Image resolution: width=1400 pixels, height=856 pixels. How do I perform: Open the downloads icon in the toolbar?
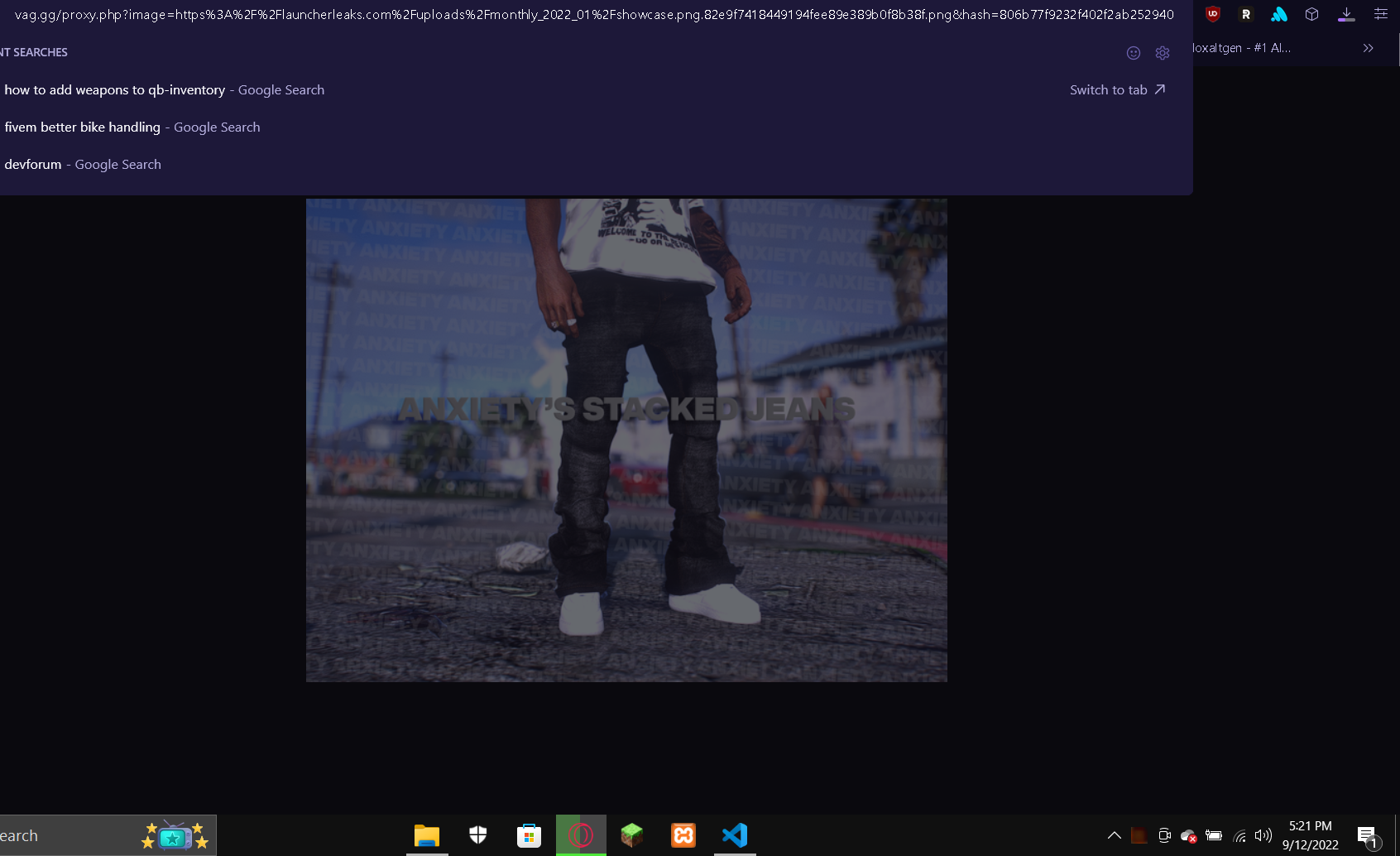1346,14
